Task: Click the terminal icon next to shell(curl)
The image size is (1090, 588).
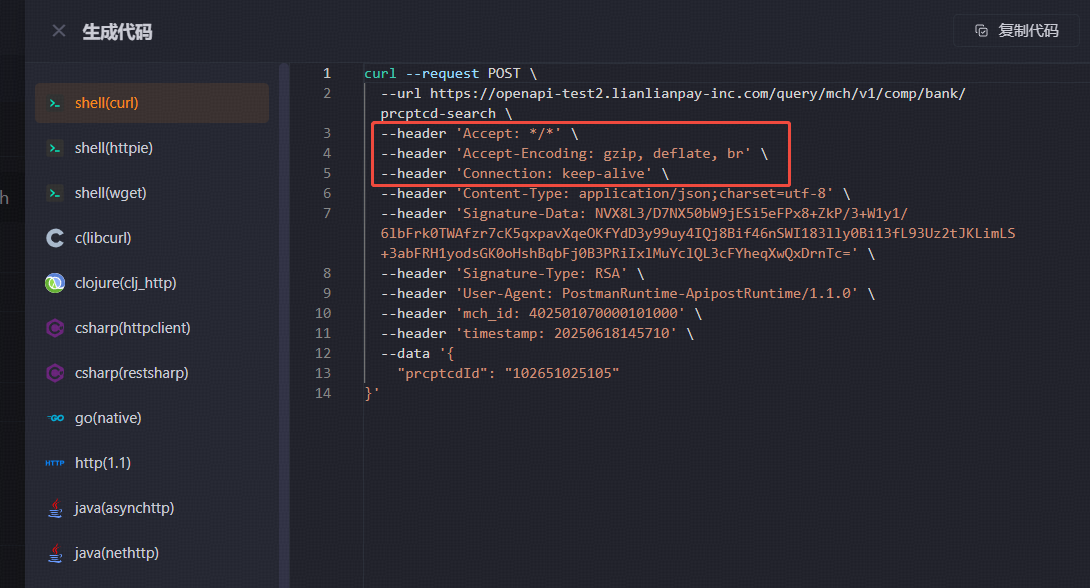Action: point(55,103)
